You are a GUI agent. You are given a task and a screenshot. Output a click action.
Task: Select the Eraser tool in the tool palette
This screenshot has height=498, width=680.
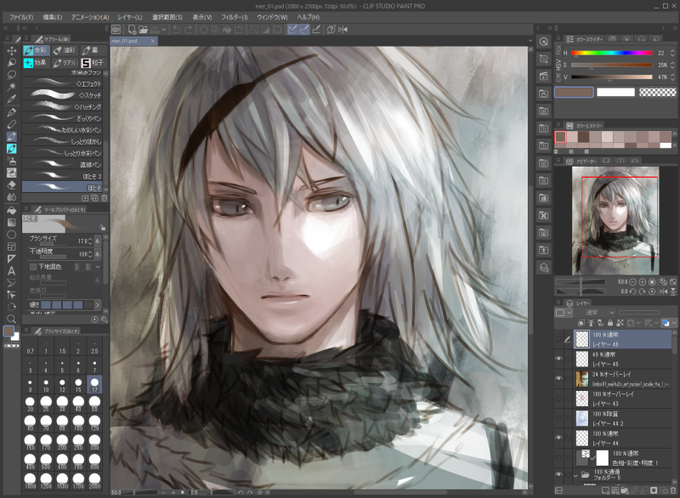[12, 185]
